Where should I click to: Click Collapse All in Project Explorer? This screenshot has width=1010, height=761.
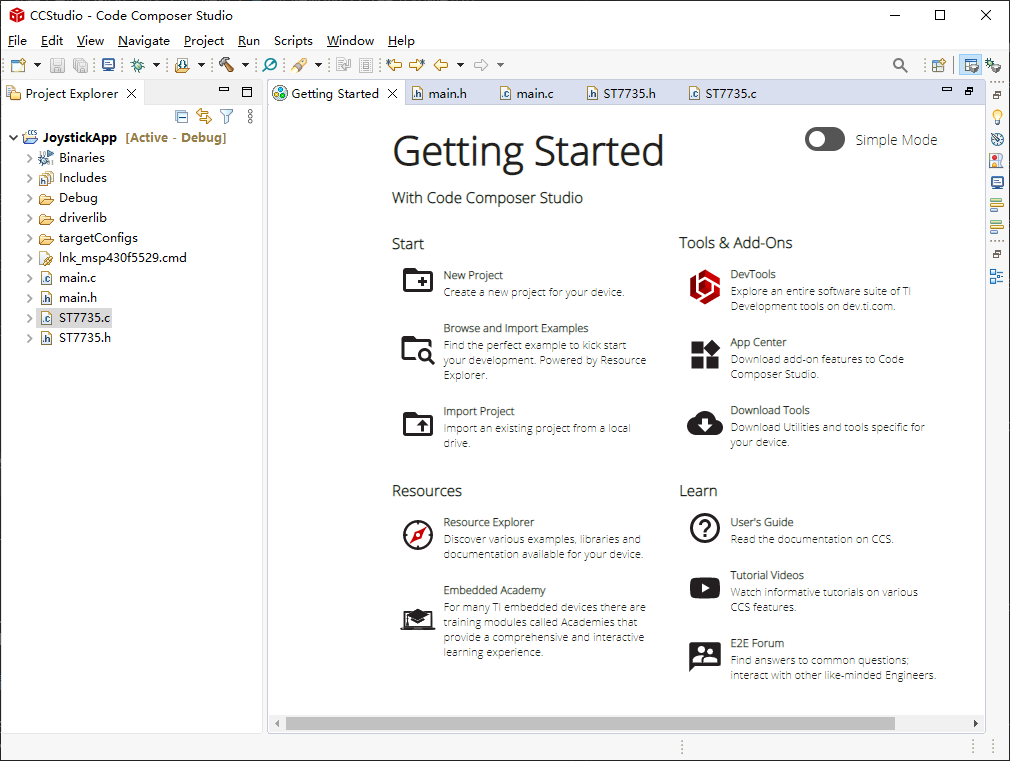(182, 117)
